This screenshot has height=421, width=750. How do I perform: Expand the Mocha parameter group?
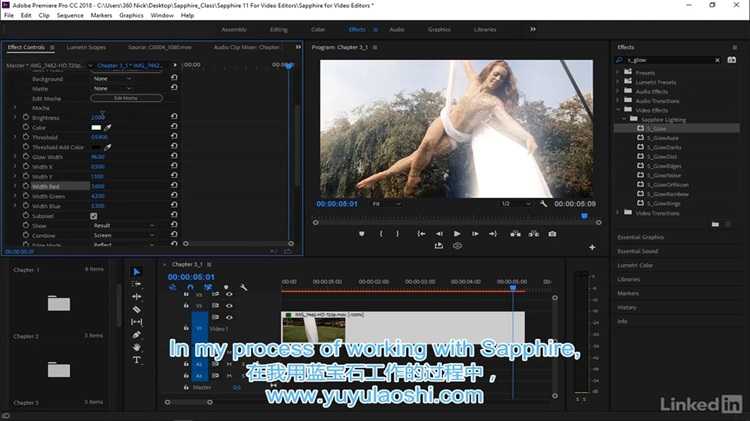pos(15,108)
